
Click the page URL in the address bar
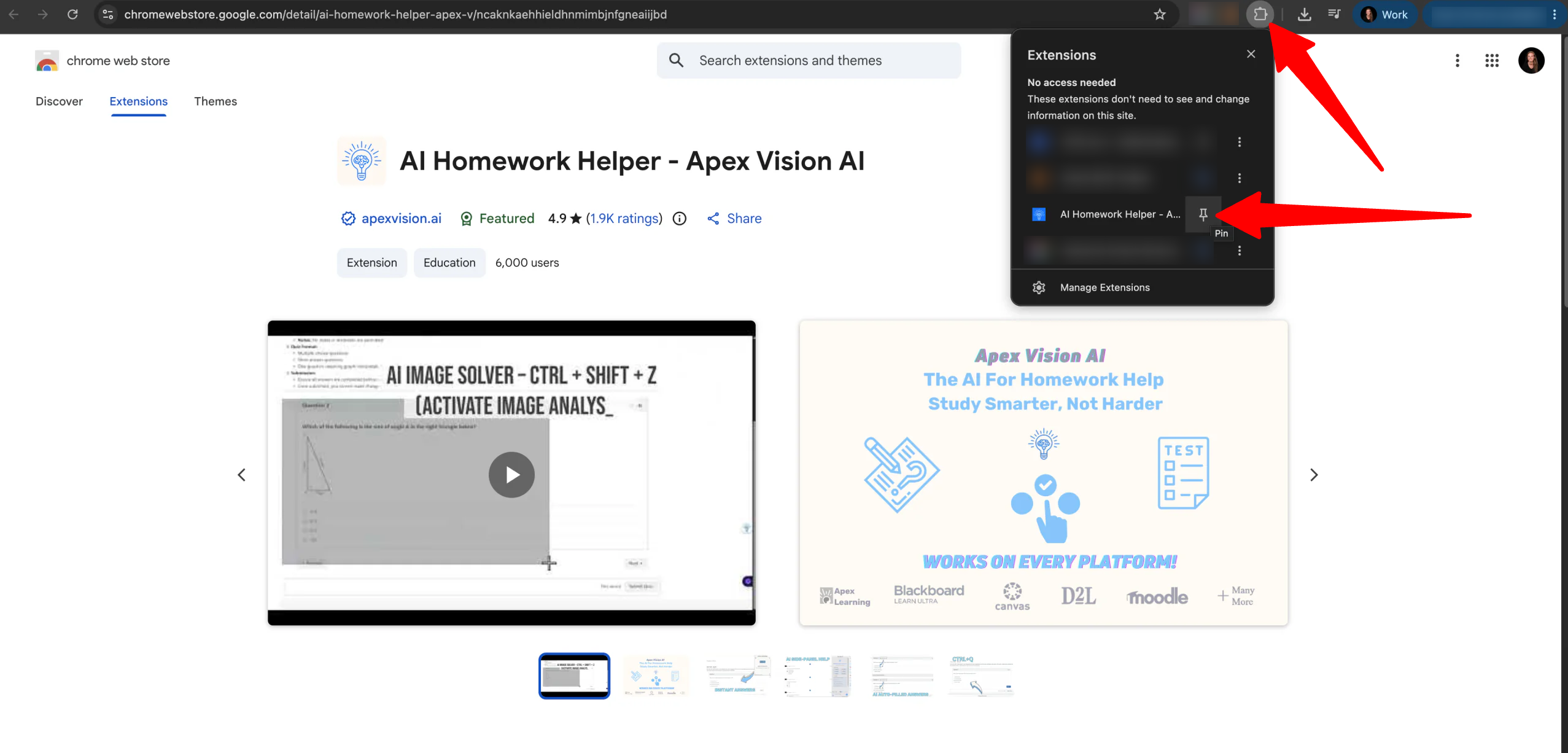395,14
